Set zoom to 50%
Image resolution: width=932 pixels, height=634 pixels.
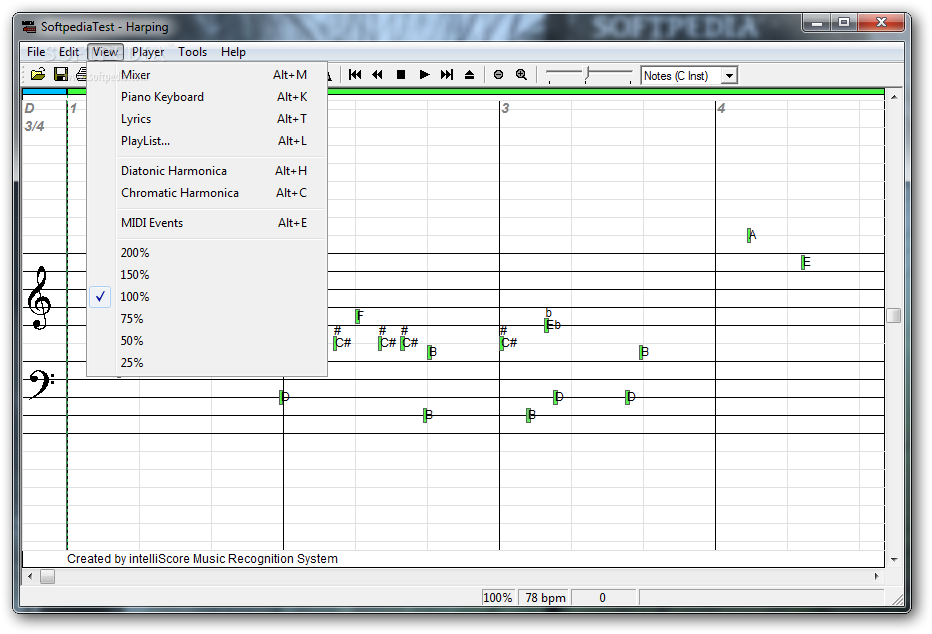pos(207,340)
